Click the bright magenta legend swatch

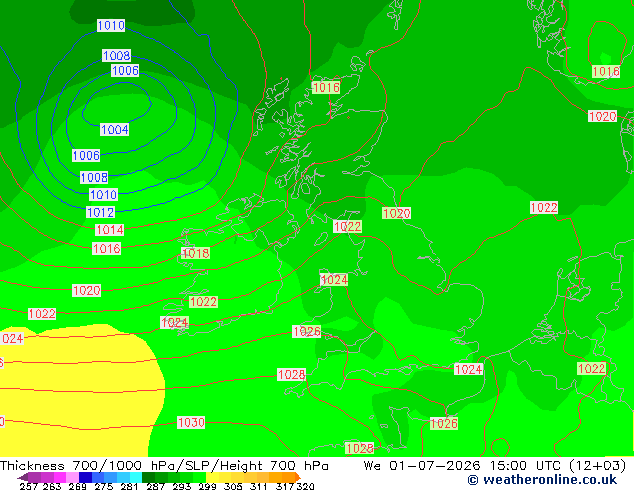(59, 477)
